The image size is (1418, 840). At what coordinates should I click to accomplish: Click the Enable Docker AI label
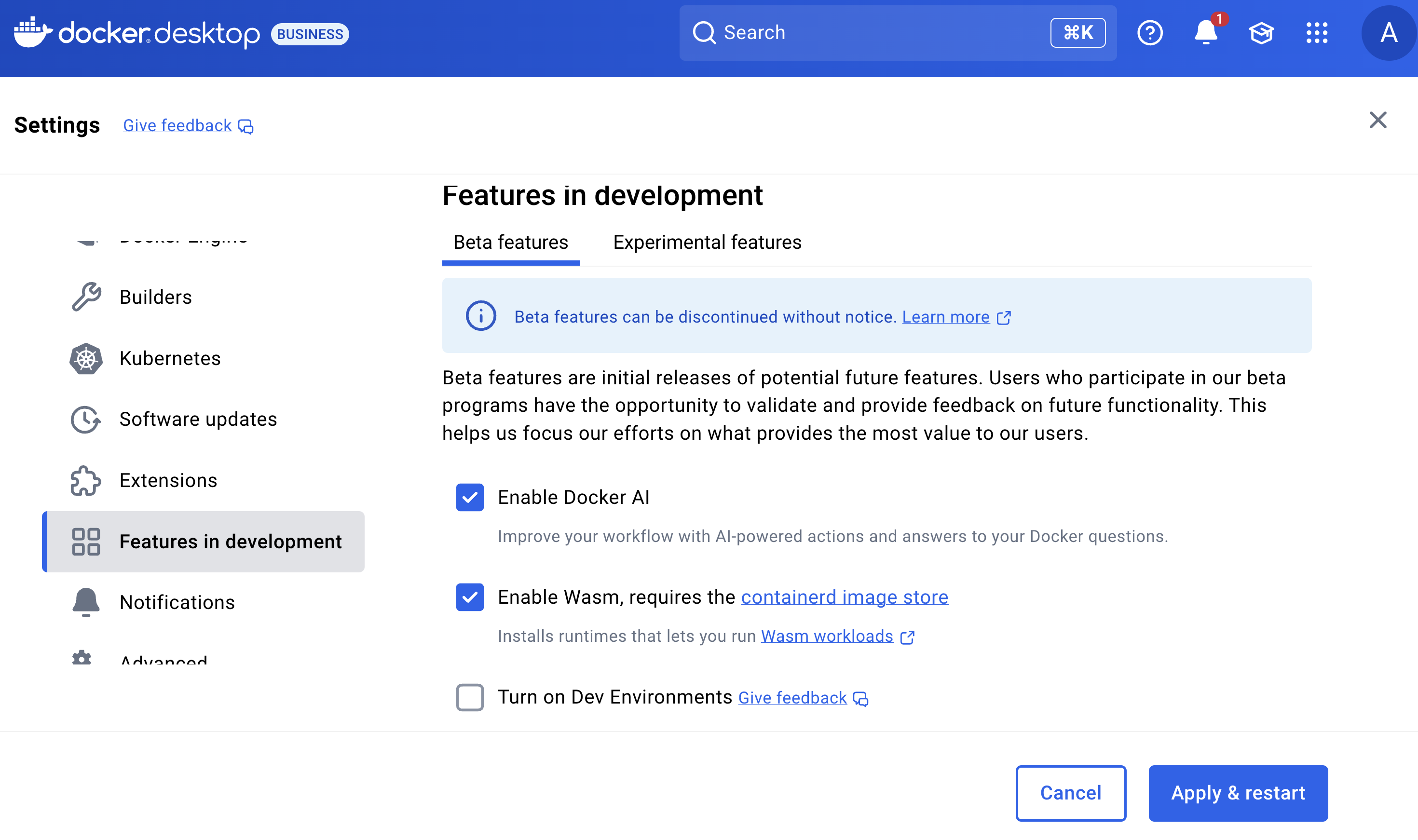(573, 497)
